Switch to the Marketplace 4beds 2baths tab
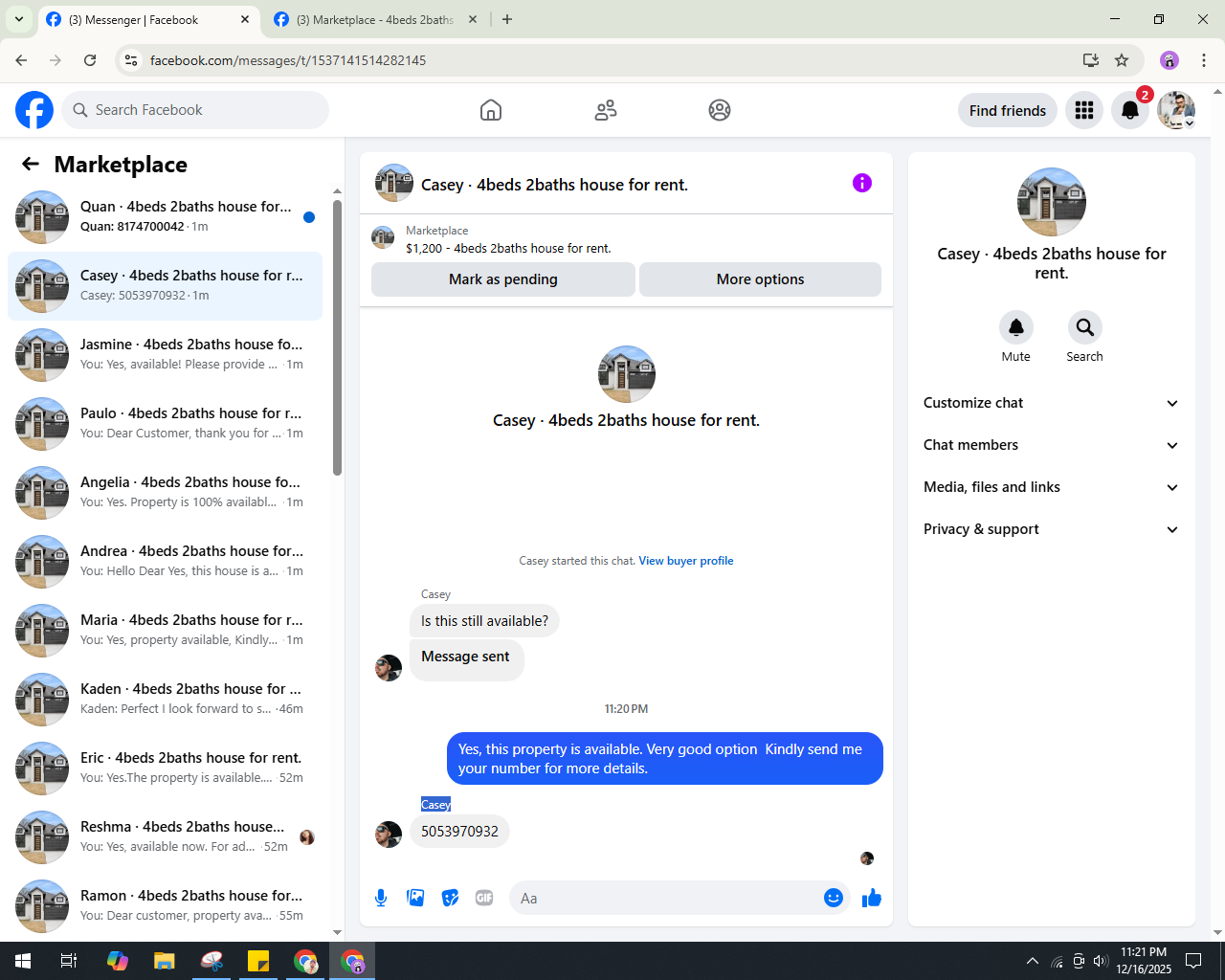This screenshot has width=1225, height=980. point(375,19)
